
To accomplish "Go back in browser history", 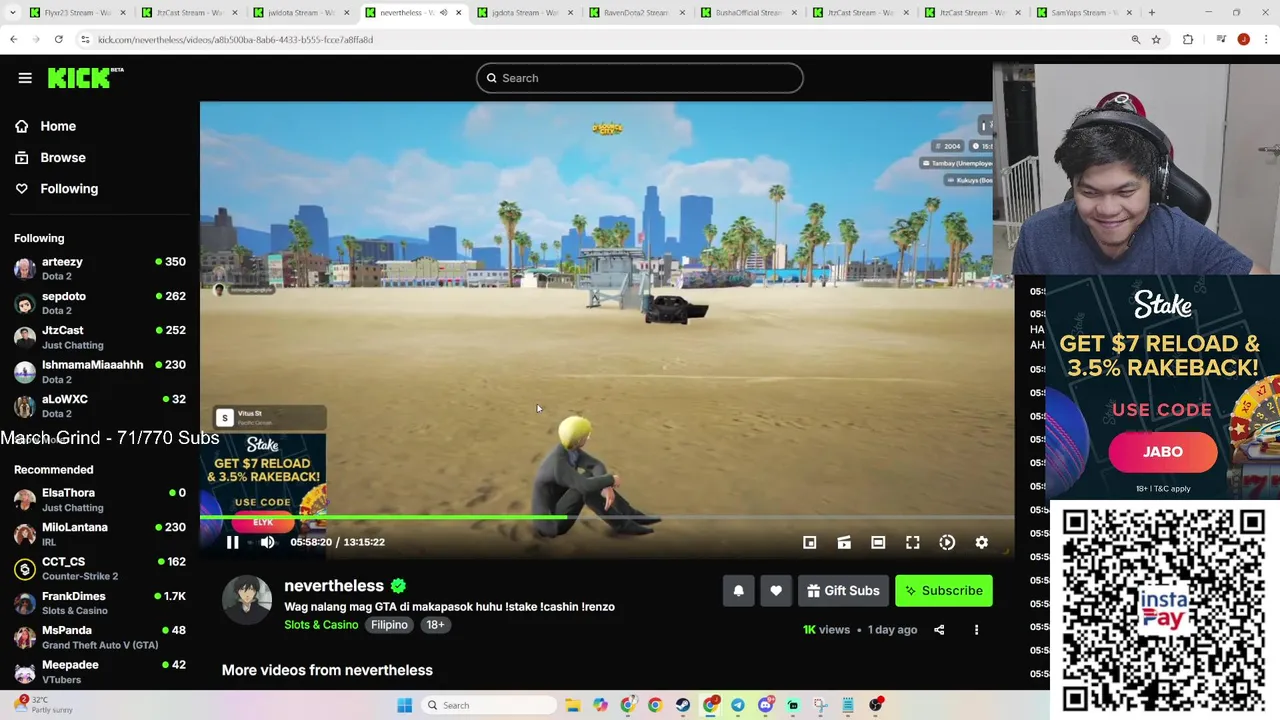I will point(13,39).
